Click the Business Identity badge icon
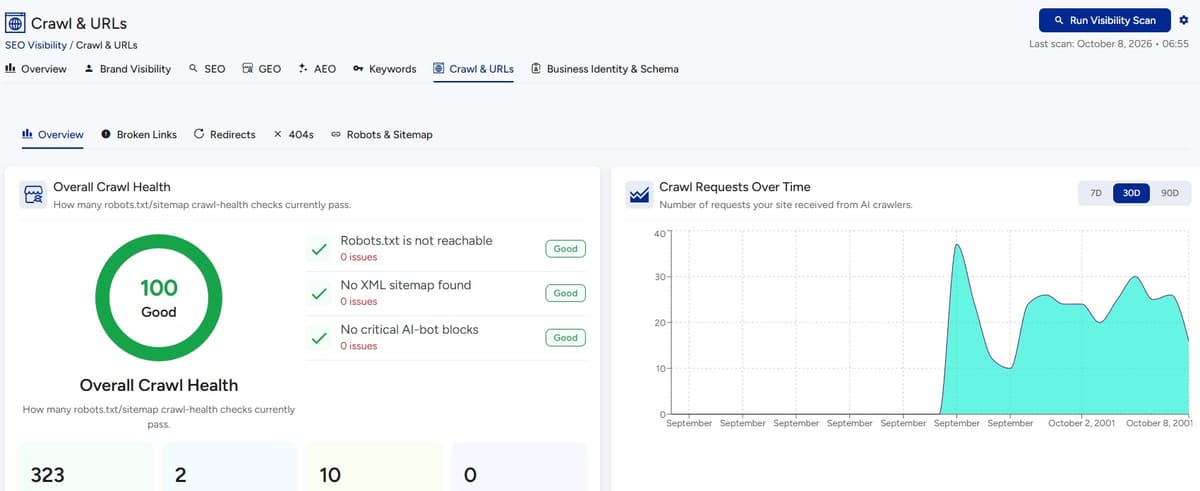Screen dimensions: 1200x491 [x=536, y=69]
